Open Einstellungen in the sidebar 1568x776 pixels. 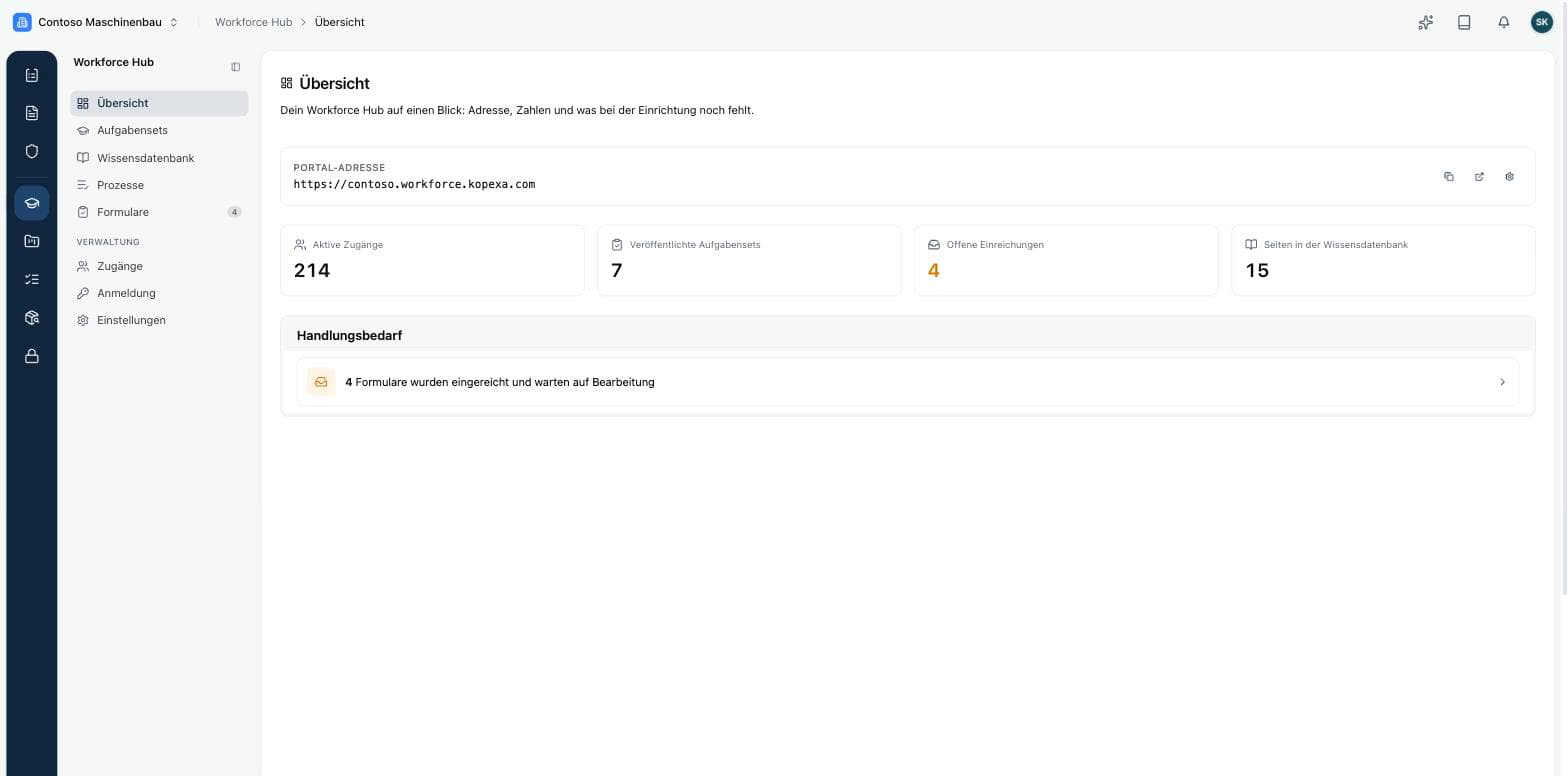click(x=159, y=320)
